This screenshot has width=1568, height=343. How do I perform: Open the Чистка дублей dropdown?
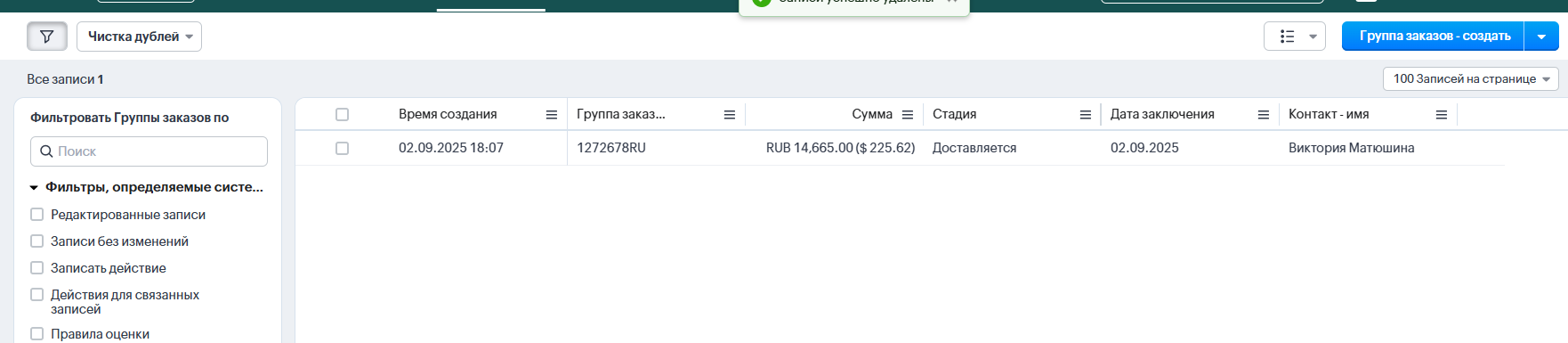pyautogui.click(x=139, y=37)
